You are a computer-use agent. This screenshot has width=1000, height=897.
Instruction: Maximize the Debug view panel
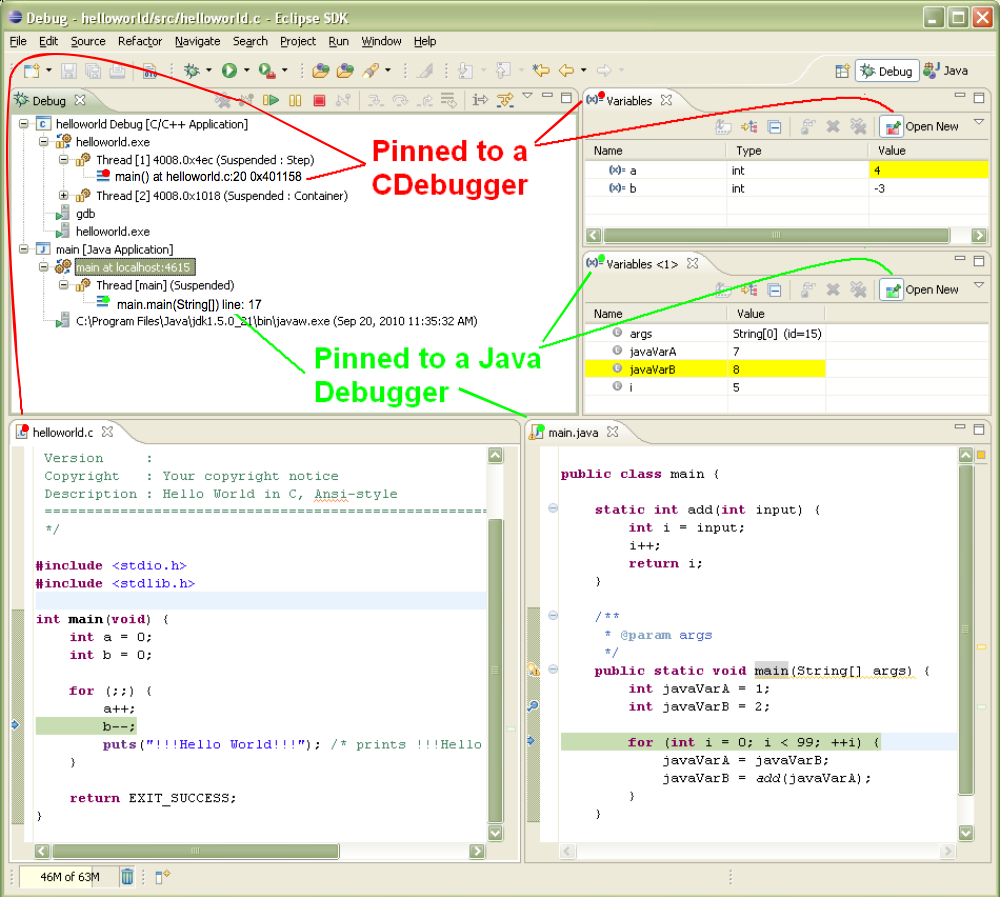[x=566, y=98]
